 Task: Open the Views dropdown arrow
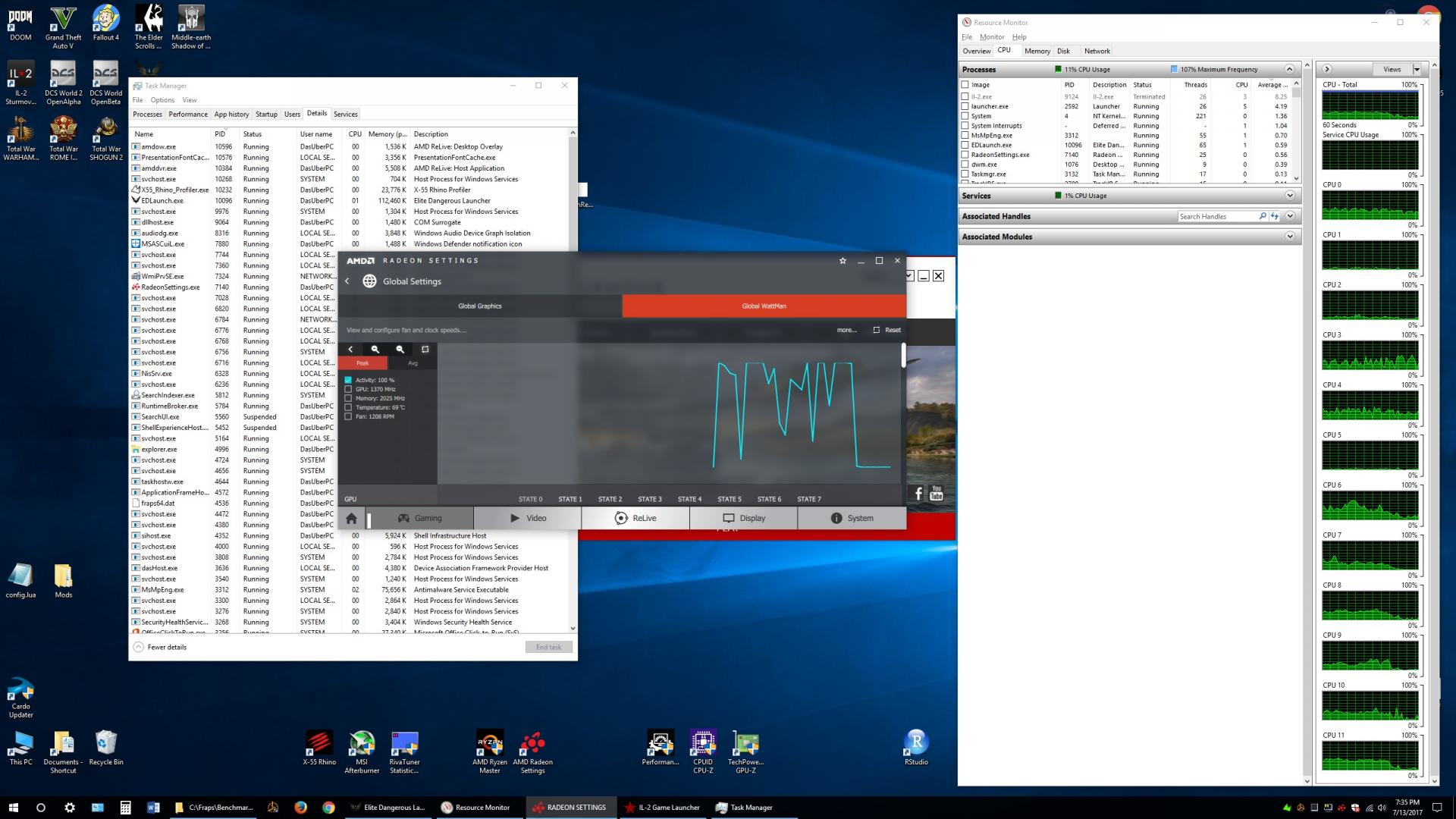click(1417, 69)
